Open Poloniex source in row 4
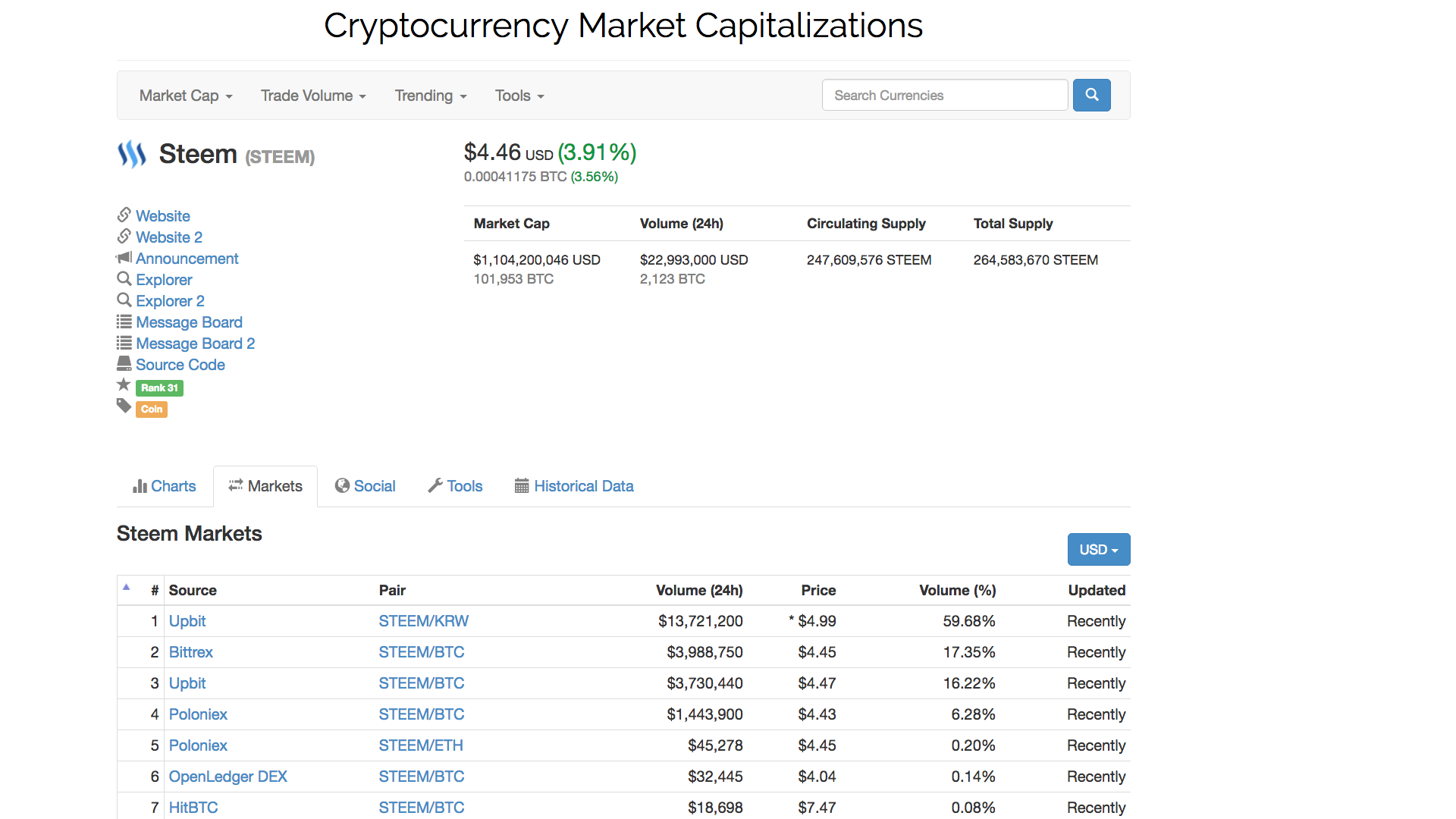1456x819 pixels. pos(198,714)
